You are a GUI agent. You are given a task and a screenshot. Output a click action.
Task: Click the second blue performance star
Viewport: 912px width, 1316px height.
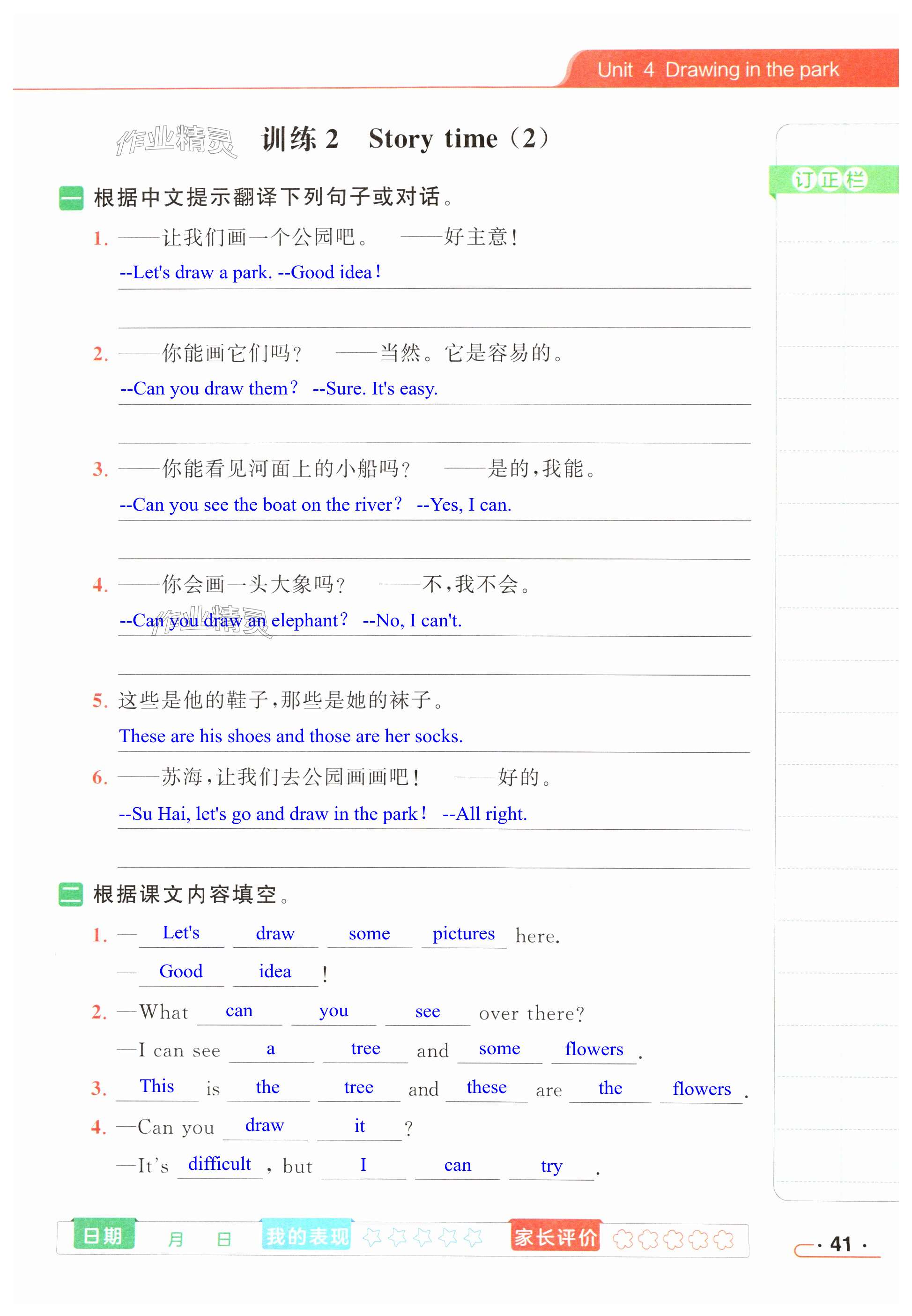(x=397, y=1237)
